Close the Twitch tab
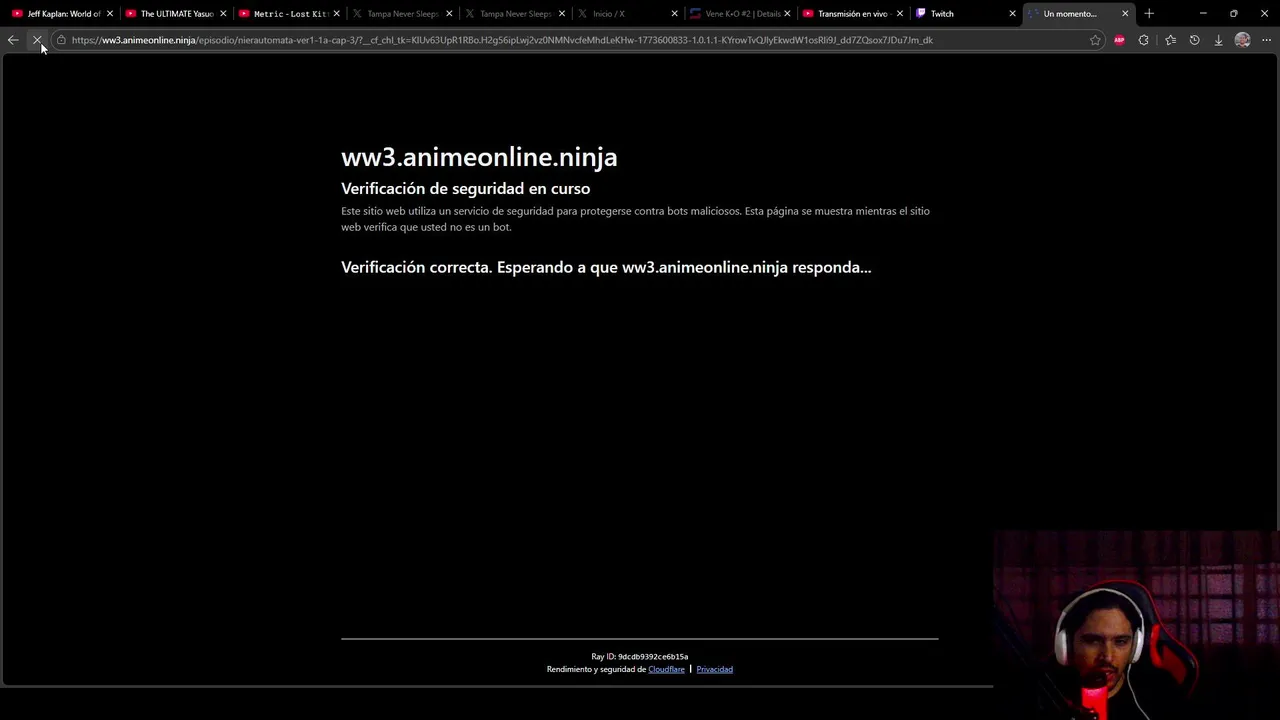Screen dimensions: 1280x720 click(1012, 14)
